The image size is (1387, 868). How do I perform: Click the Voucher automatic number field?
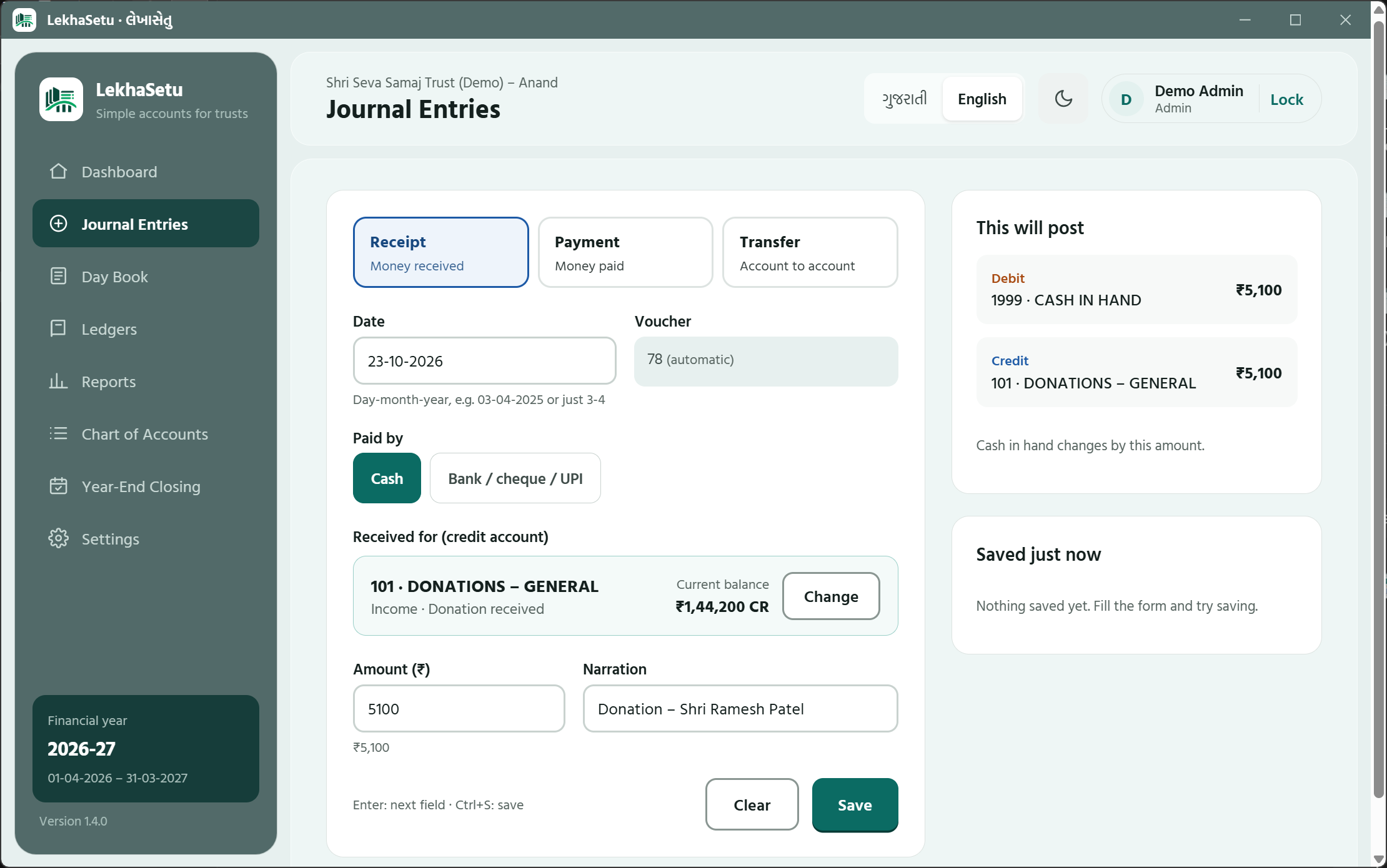tap(766, 361)
